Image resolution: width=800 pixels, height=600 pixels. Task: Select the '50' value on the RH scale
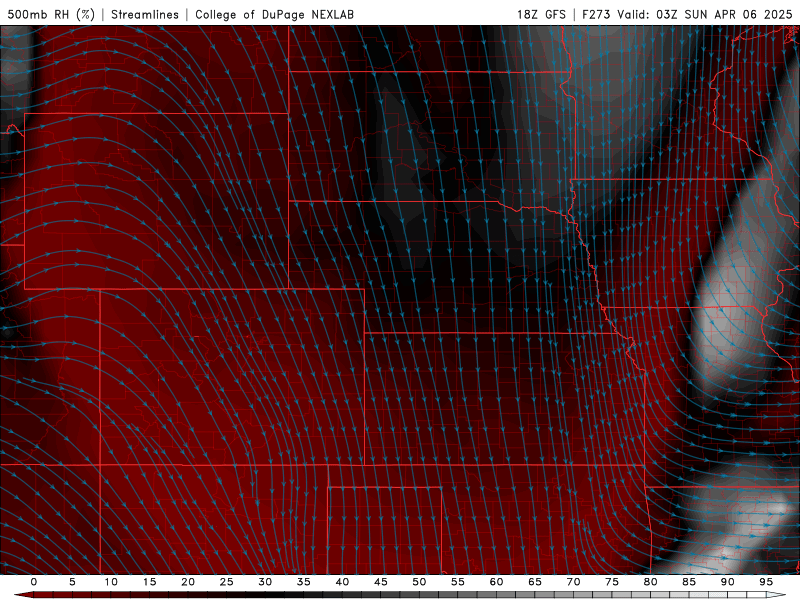[x=419, y=582]
